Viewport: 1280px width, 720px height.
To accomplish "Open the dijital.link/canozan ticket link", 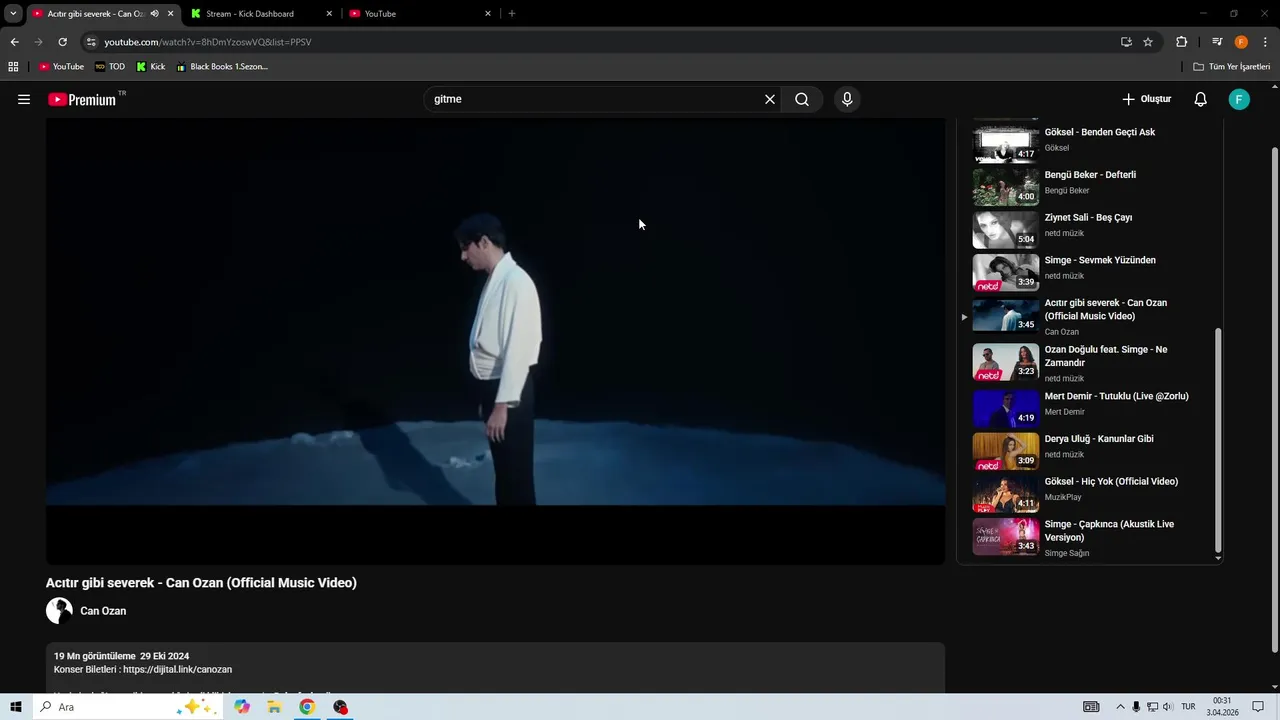I will [177, 669].
